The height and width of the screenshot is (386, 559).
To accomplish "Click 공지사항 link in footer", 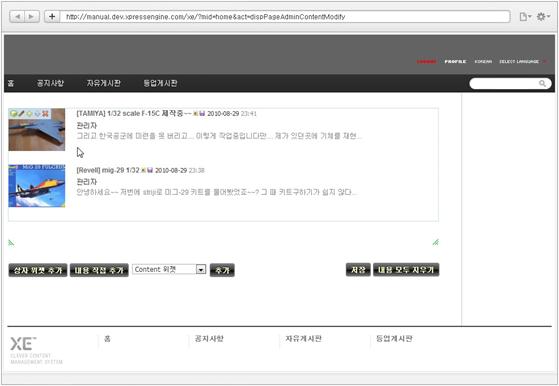I will pos(209,339).
